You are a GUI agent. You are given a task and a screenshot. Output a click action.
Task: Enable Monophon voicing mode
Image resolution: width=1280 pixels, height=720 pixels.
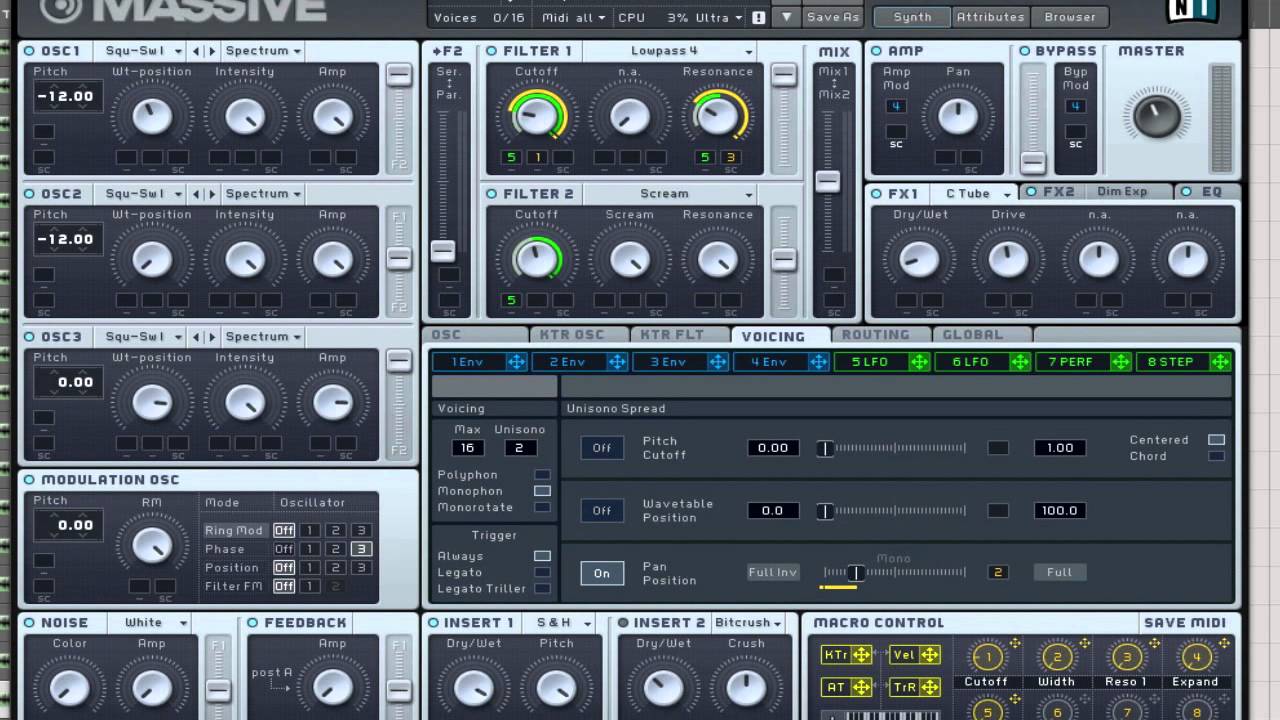(542, 491)
